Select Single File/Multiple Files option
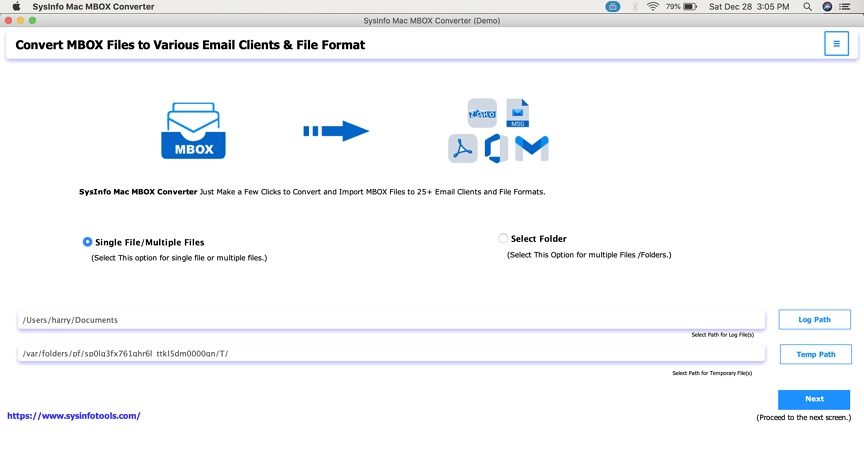This screenshot has height=463, width=864. tap(87, 242)
